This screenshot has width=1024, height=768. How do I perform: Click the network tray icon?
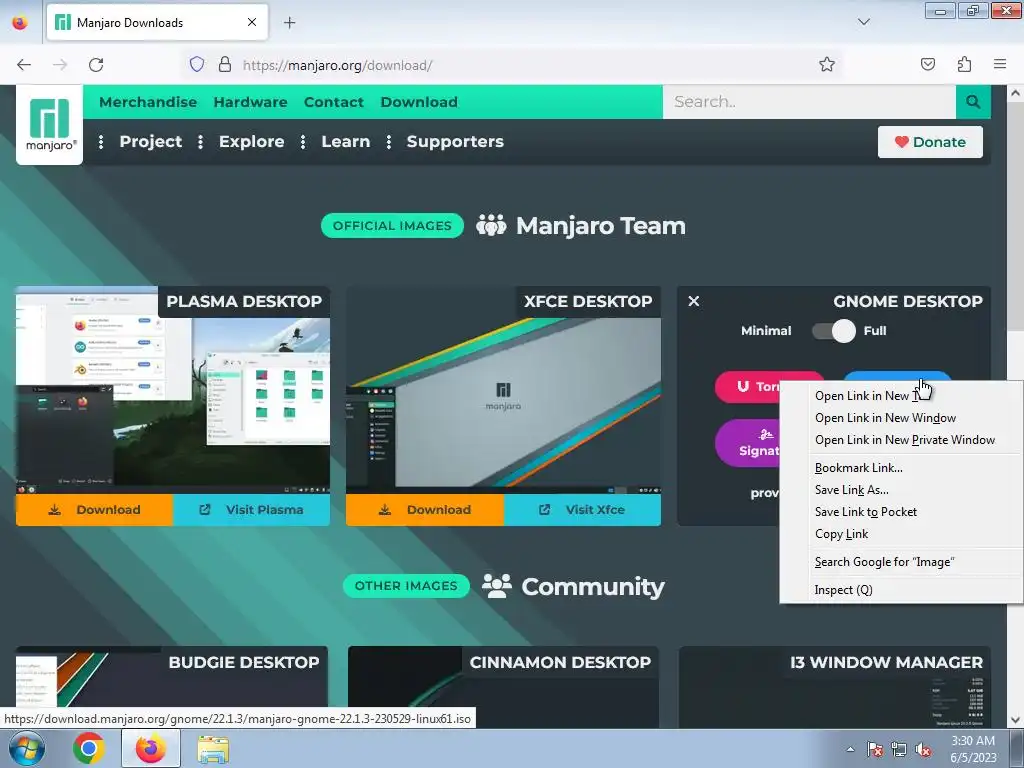[x=899, y=749]
